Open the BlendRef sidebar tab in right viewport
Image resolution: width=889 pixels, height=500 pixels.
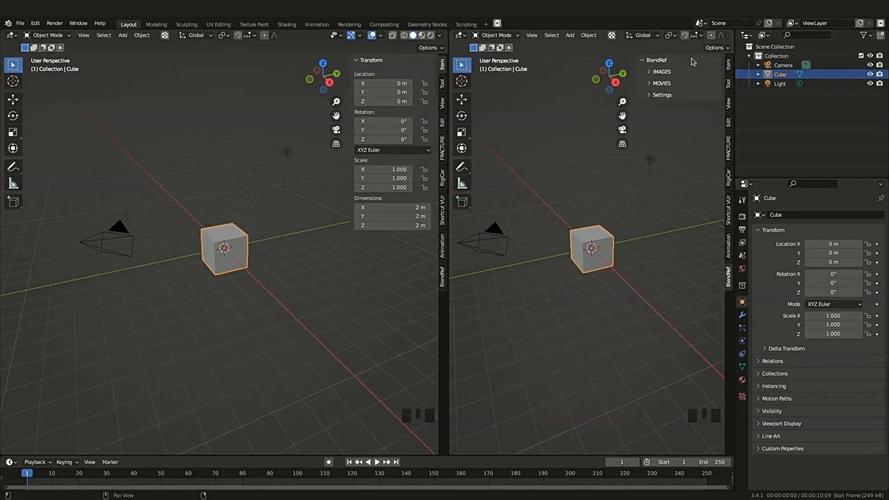(x=729, y=277)
